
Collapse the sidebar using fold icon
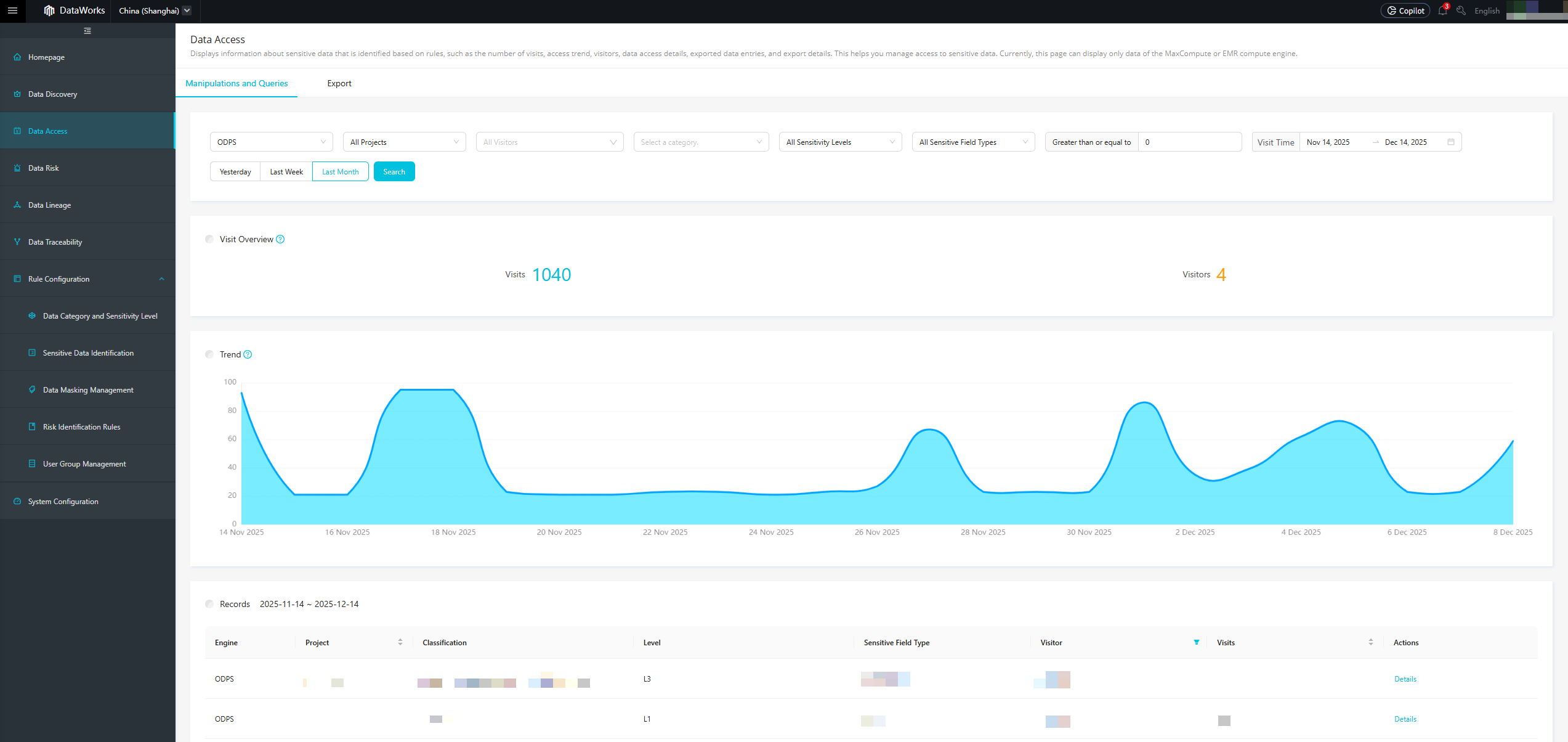(x=87, y=31)
